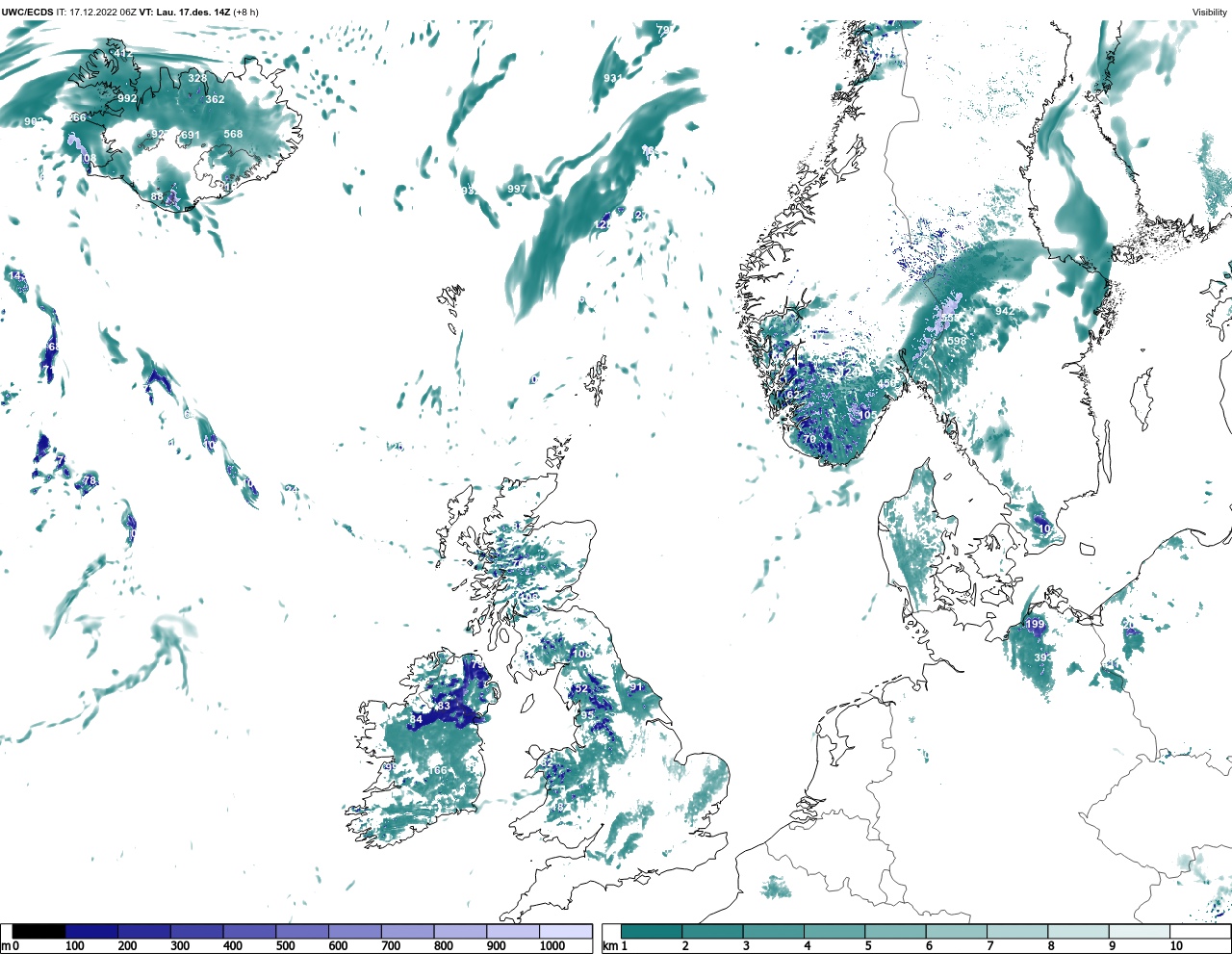Click the 931 value north of the fog band
This screenshot has height=954, width=1232.
[x=613, y=79]
